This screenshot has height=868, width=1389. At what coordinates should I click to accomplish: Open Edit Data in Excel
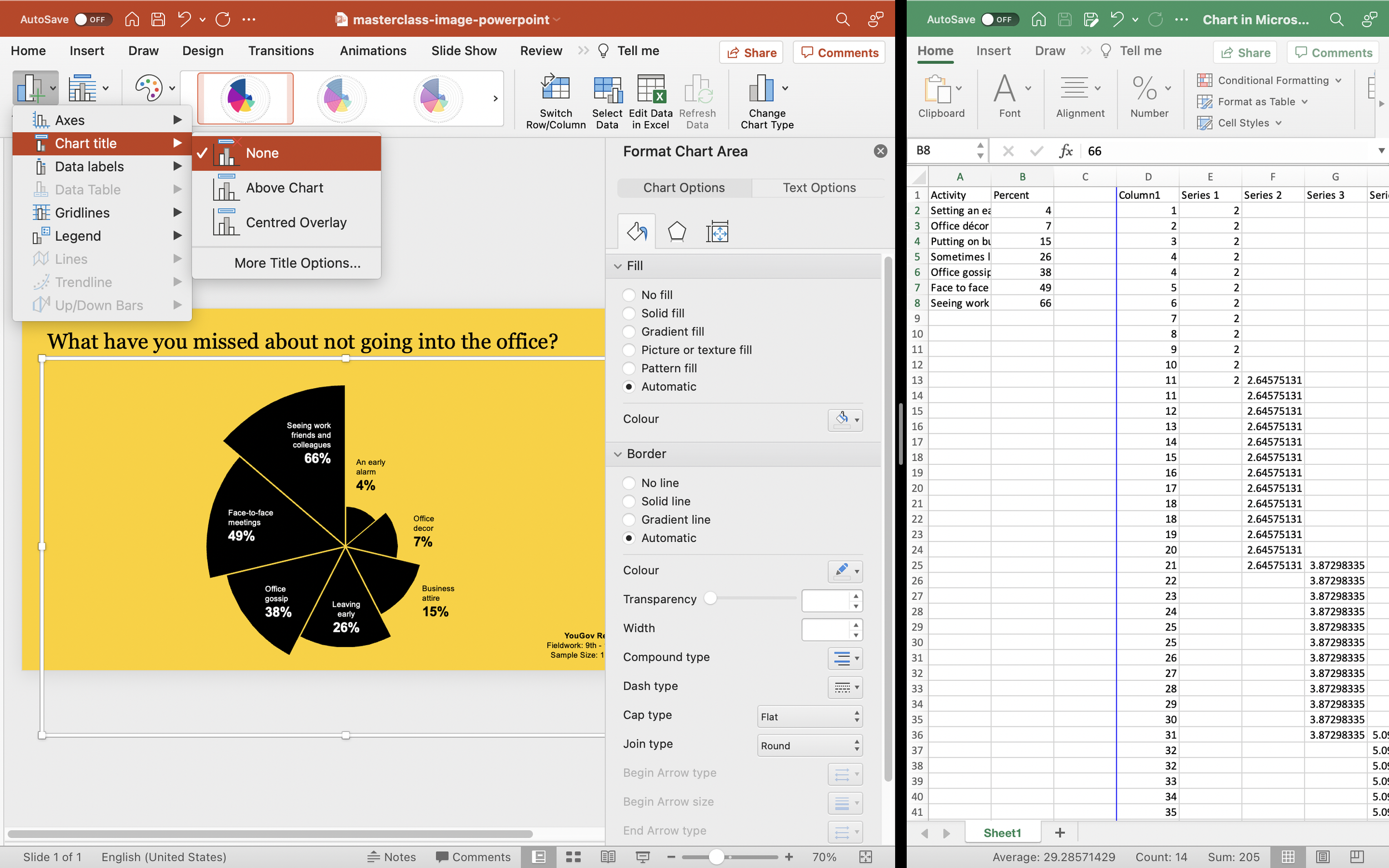pos(650,89)
